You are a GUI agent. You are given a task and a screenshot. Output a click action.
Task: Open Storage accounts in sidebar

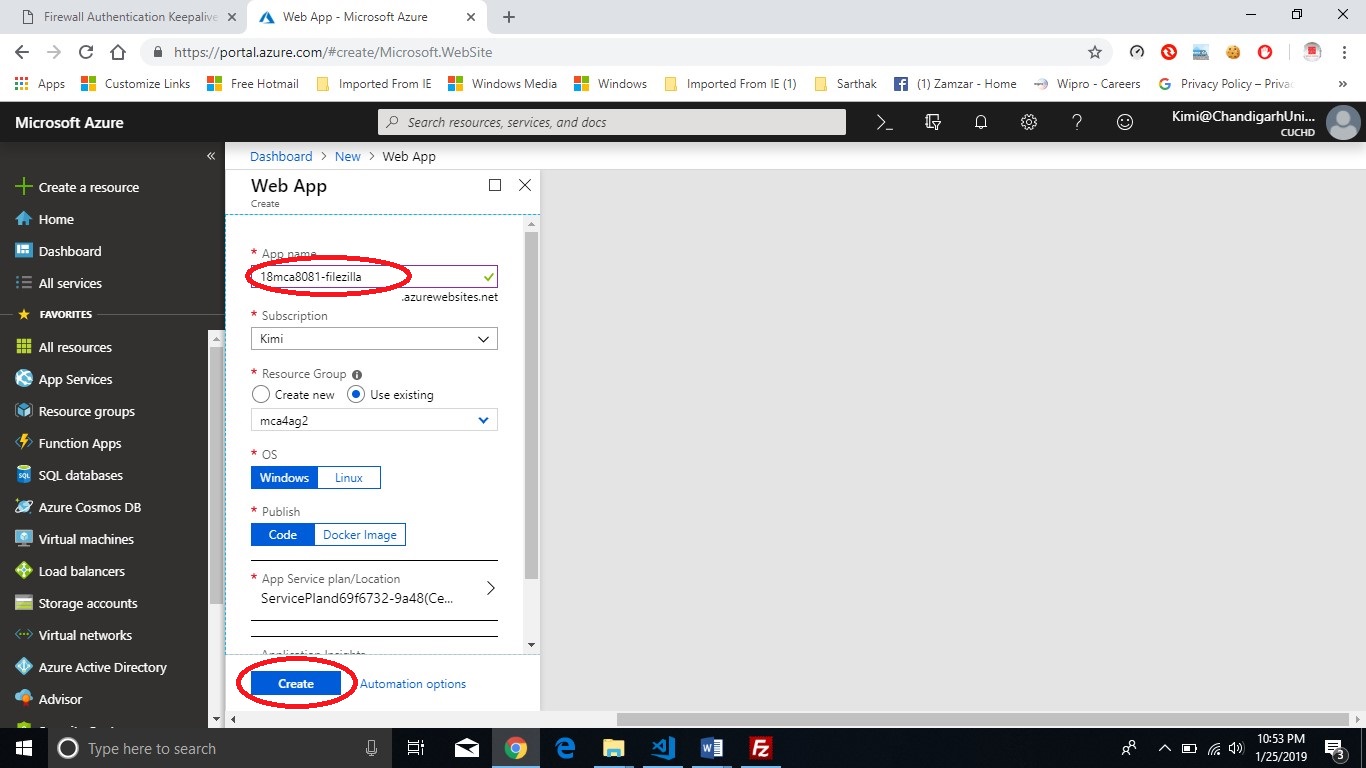coord(77,603)
